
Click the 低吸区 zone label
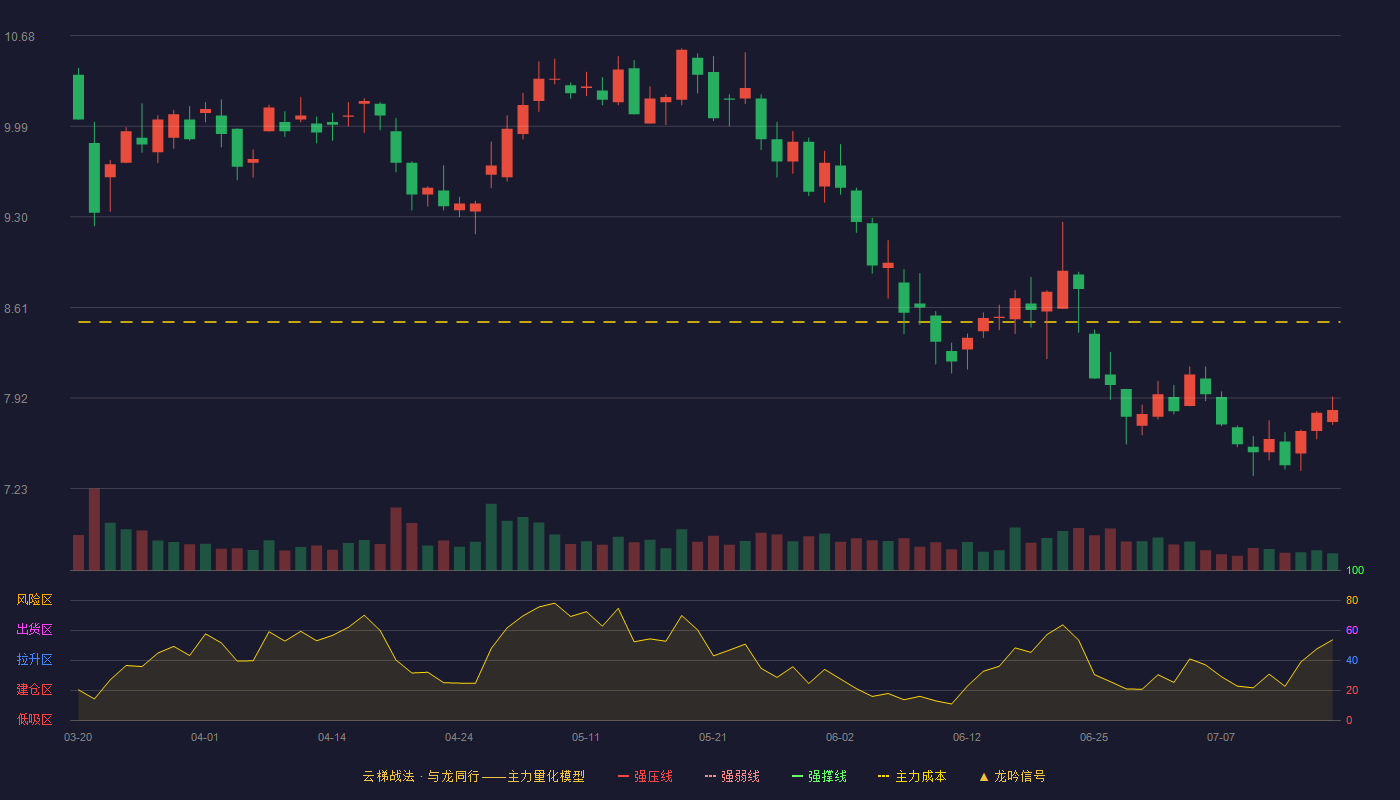[x=35, y=719]
